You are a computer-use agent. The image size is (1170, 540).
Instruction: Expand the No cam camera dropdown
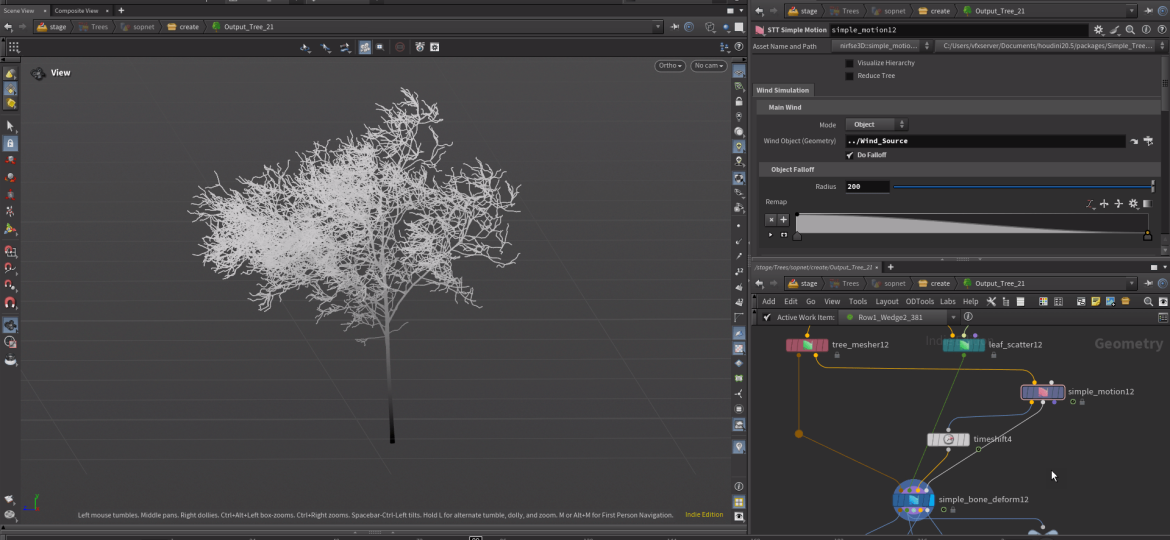click(x=708, y=66)
